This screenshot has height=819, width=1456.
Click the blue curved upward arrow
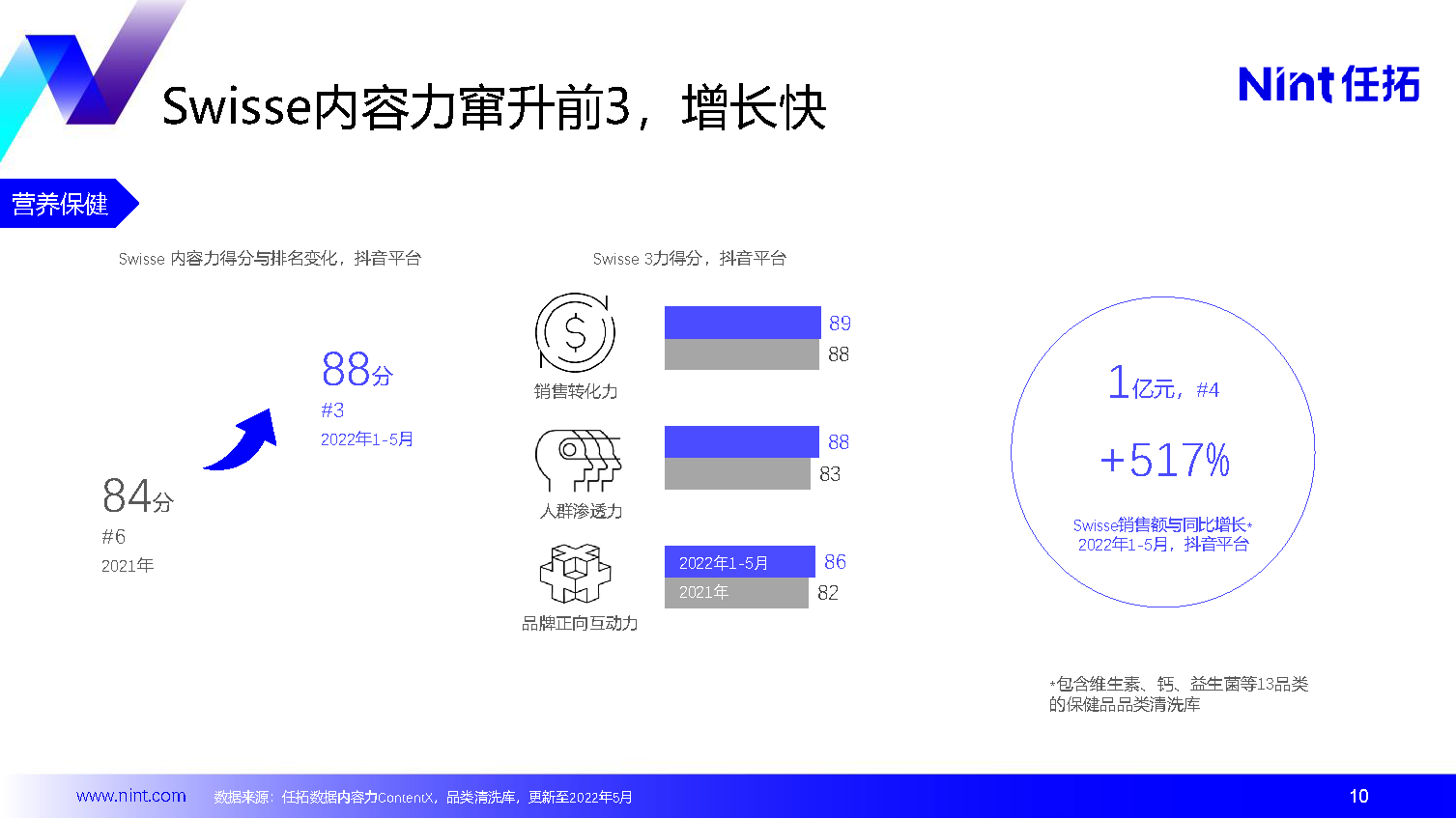[242, 439]
